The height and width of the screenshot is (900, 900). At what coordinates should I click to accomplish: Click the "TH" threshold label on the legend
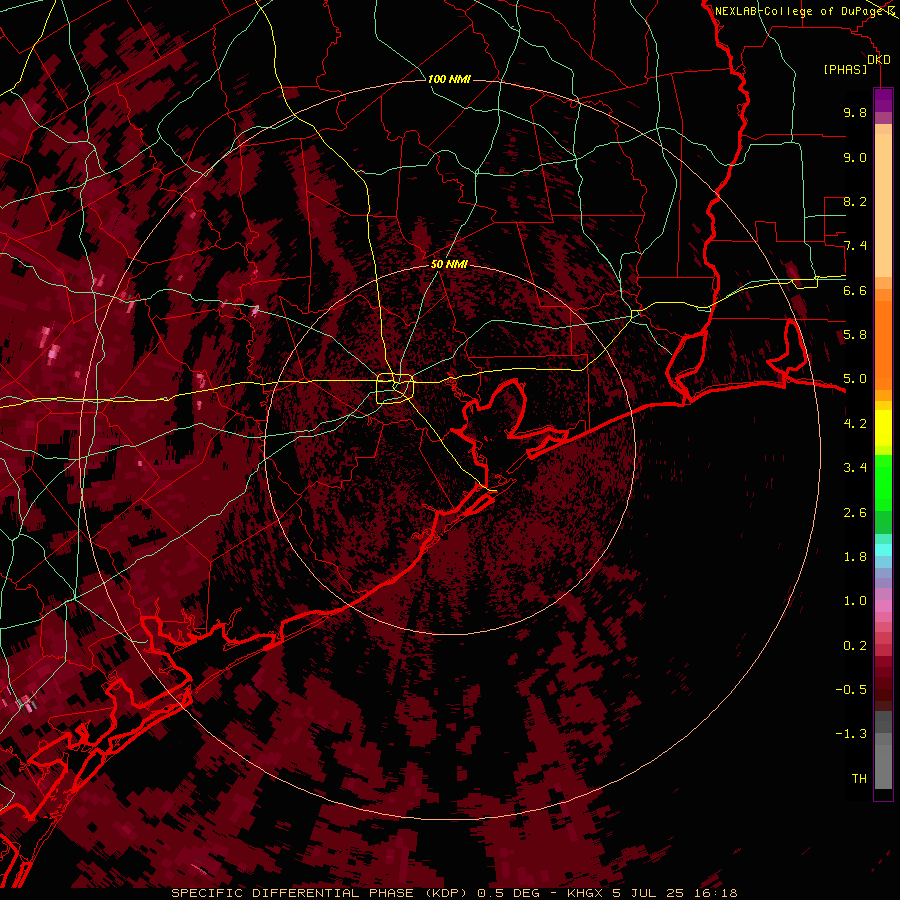[x=859, y=779]
